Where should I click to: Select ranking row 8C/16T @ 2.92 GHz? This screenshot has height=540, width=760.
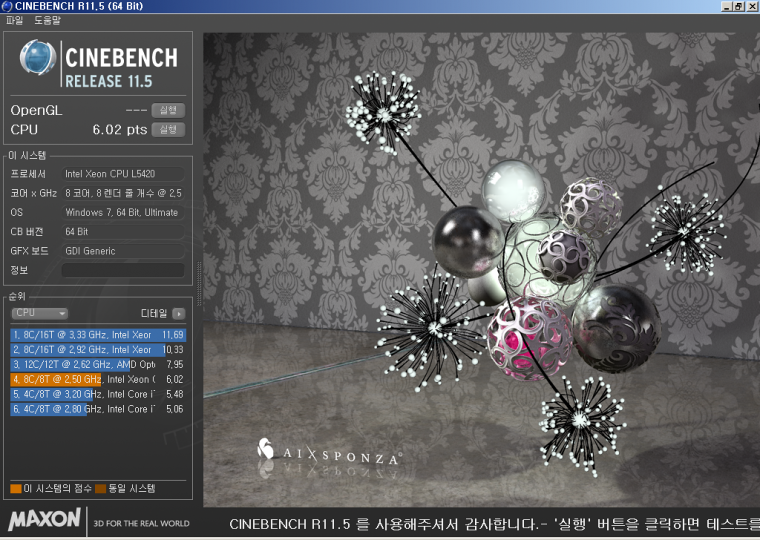pyautogui.click(x=97, y=349)
